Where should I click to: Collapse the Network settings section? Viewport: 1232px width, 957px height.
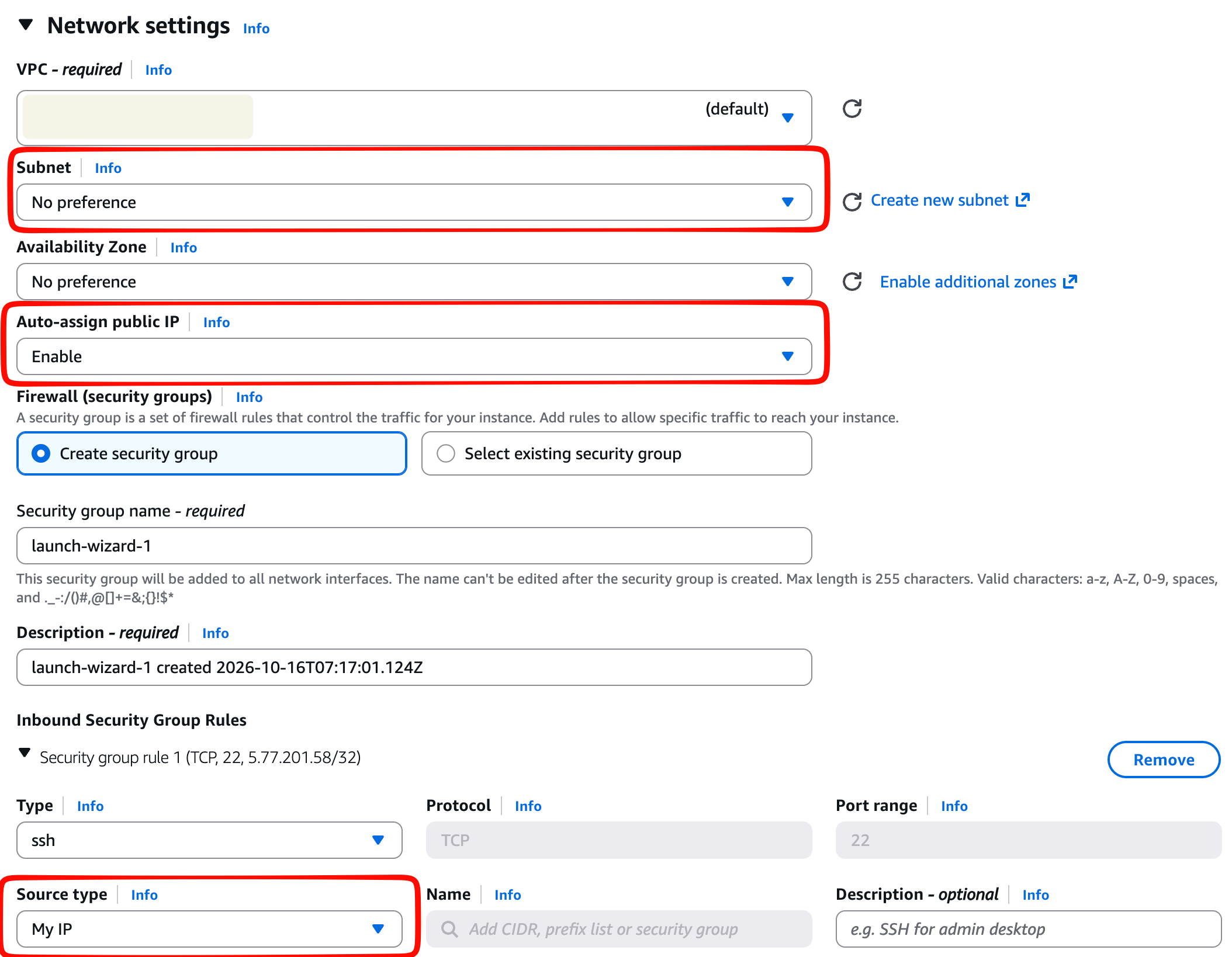pyautogui.click(x=26, y=25)
